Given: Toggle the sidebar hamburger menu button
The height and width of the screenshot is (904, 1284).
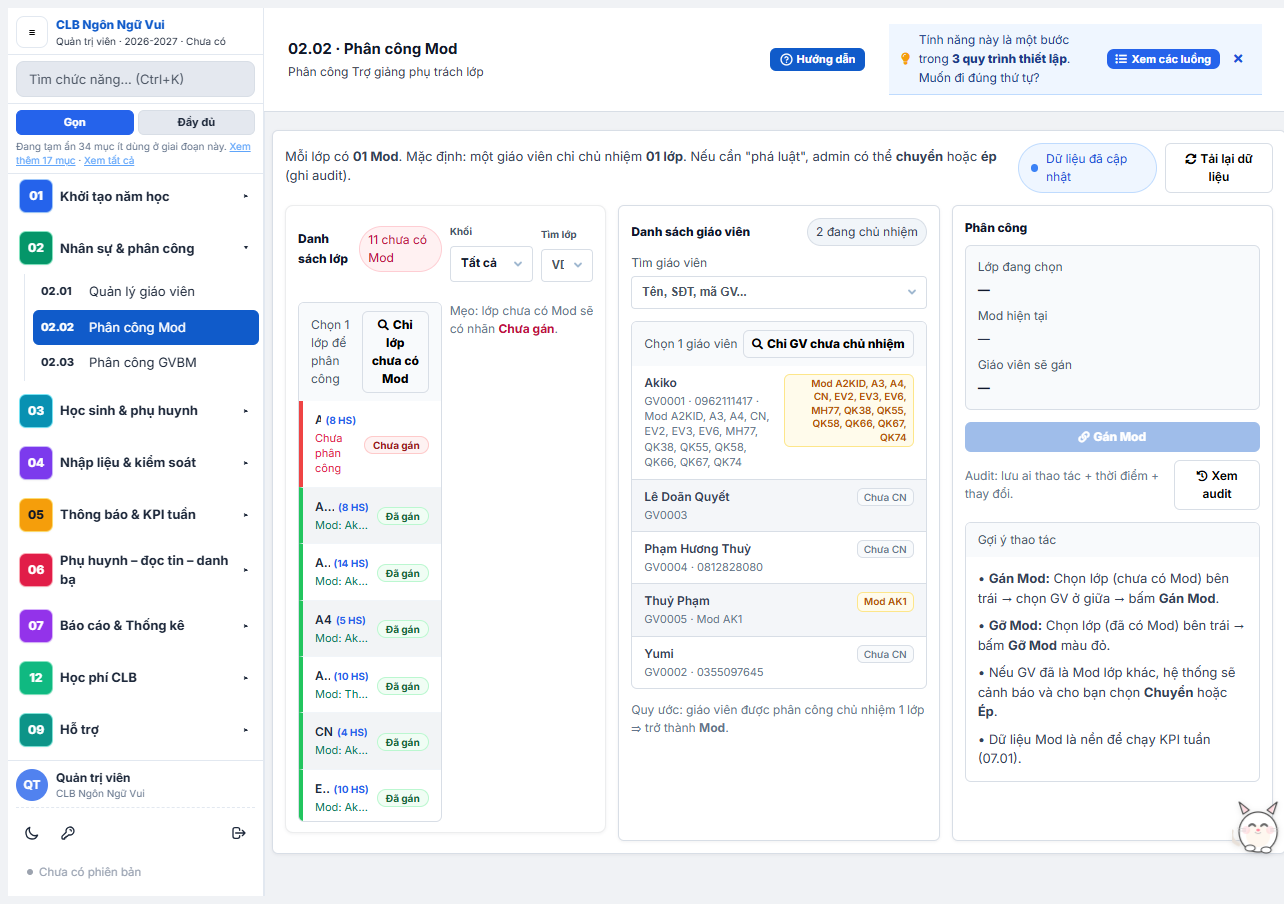Looking at the screenshot, I should pos(32,32).
